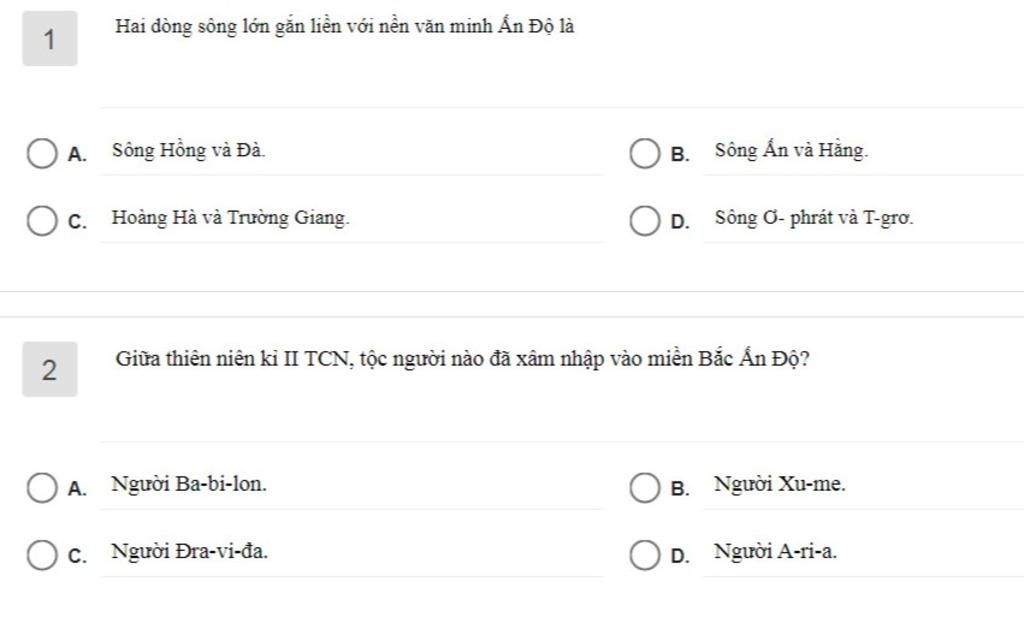Pick radio option D for question 1
This screenshot has height=617, width=1024.
point(644,221)
